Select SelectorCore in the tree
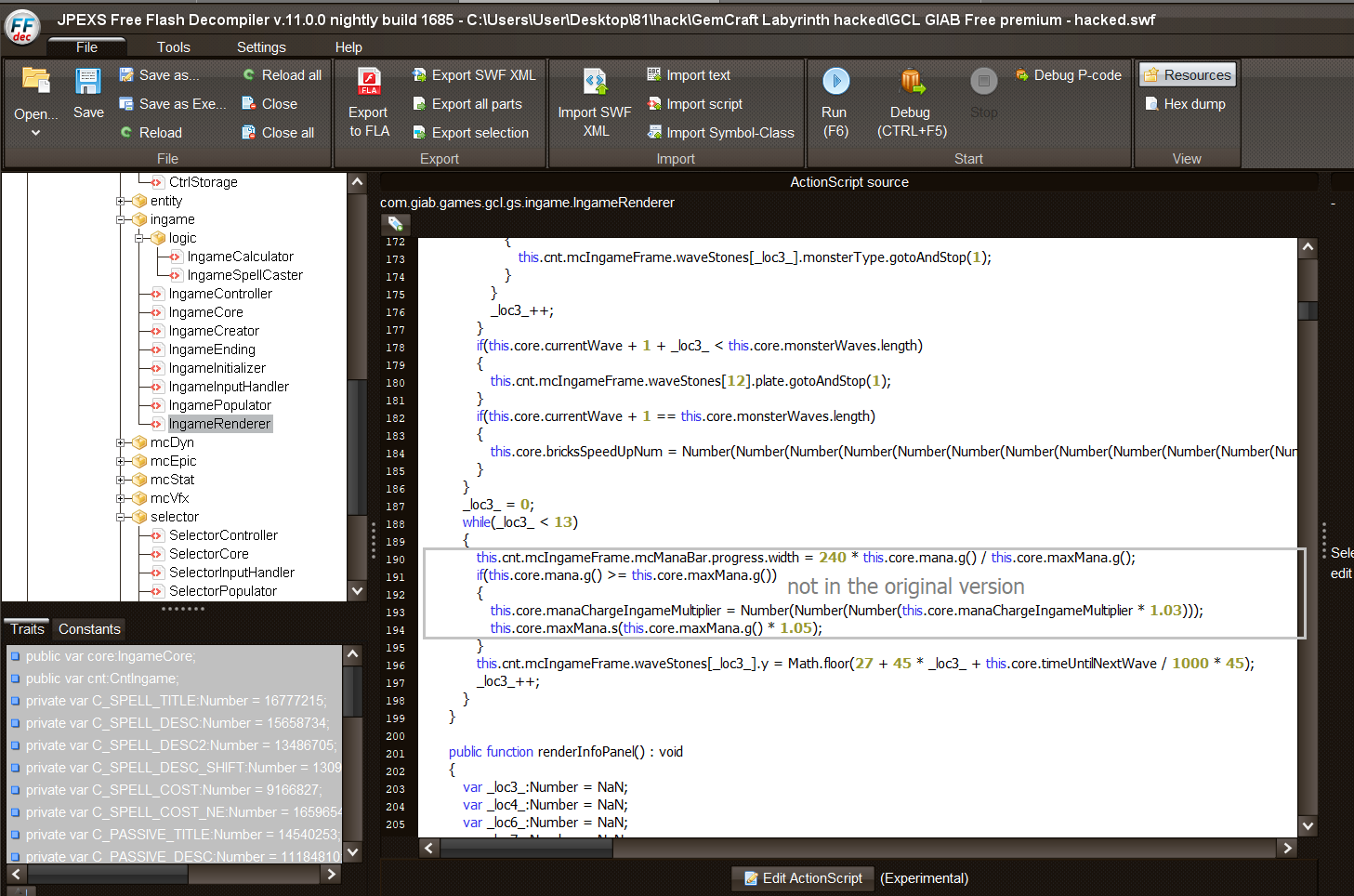1354x896 pixels. 208,554
